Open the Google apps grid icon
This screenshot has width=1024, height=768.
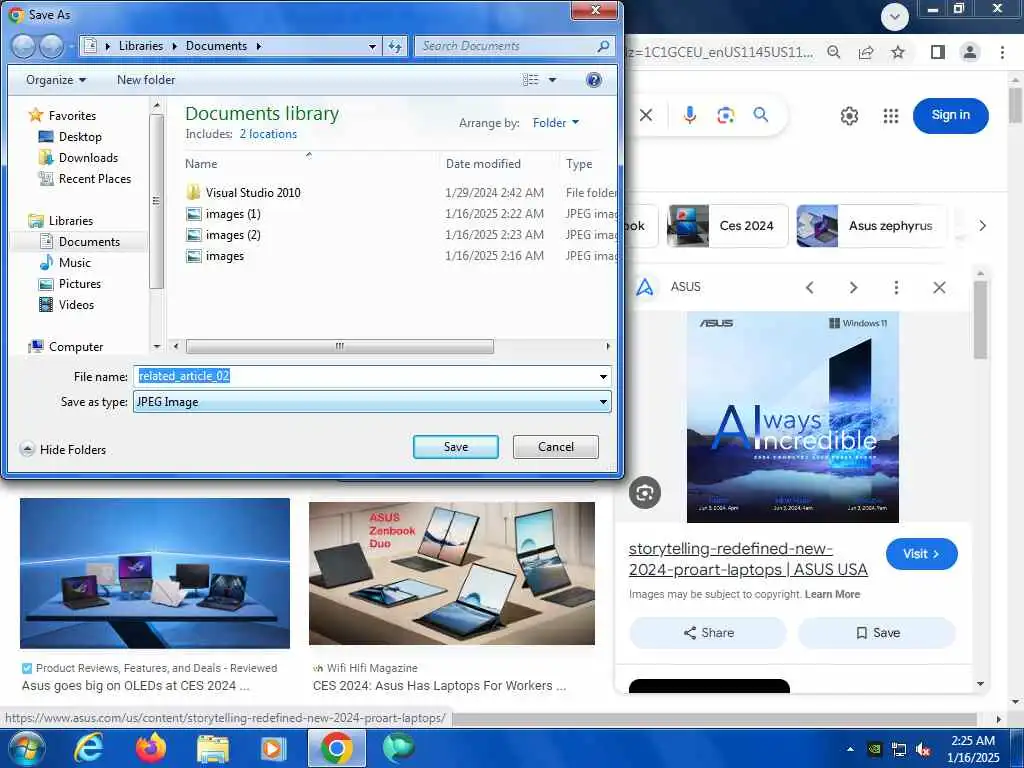click(891, 116)
